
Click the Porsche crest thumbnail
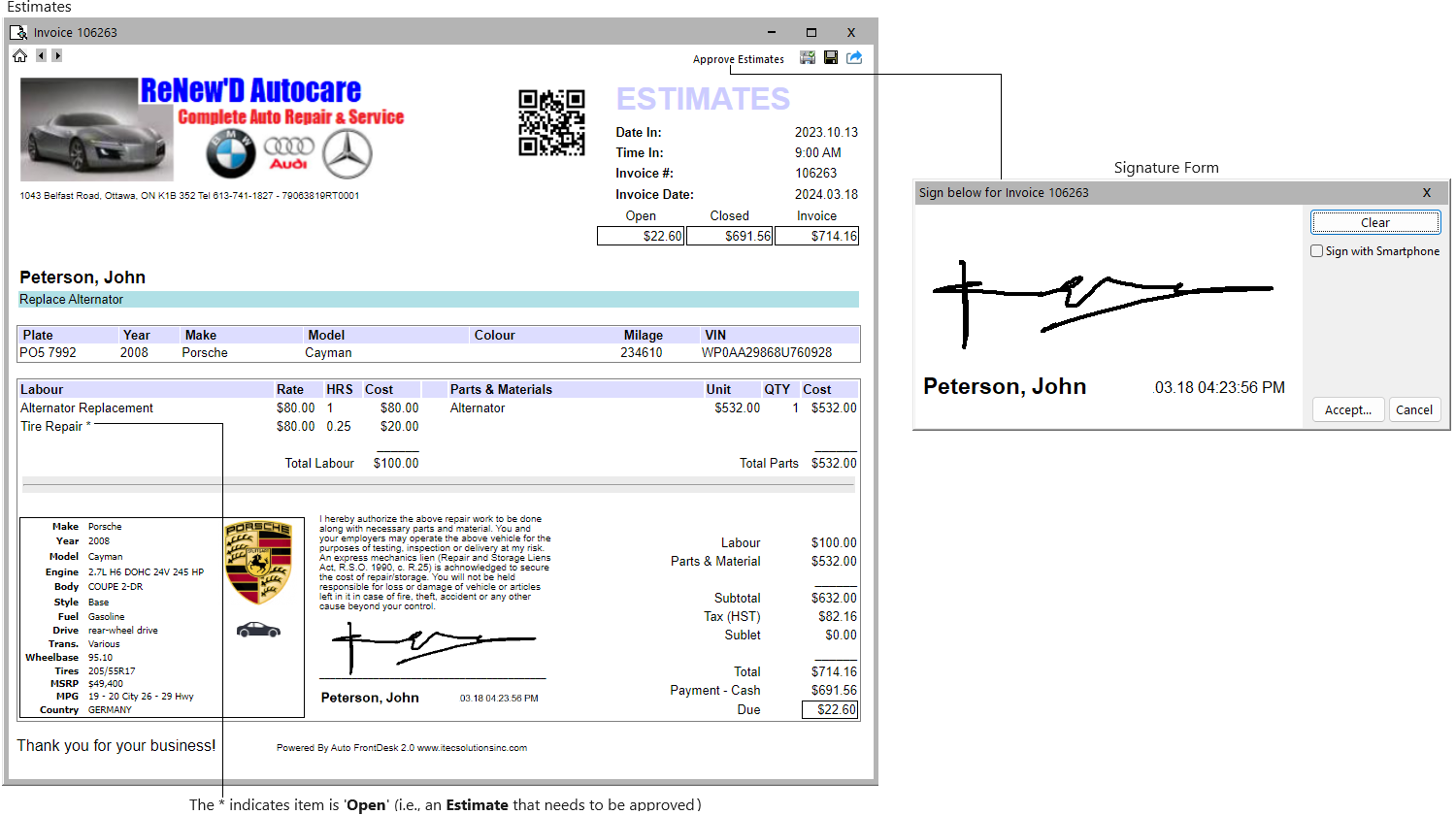click(258, 562)
